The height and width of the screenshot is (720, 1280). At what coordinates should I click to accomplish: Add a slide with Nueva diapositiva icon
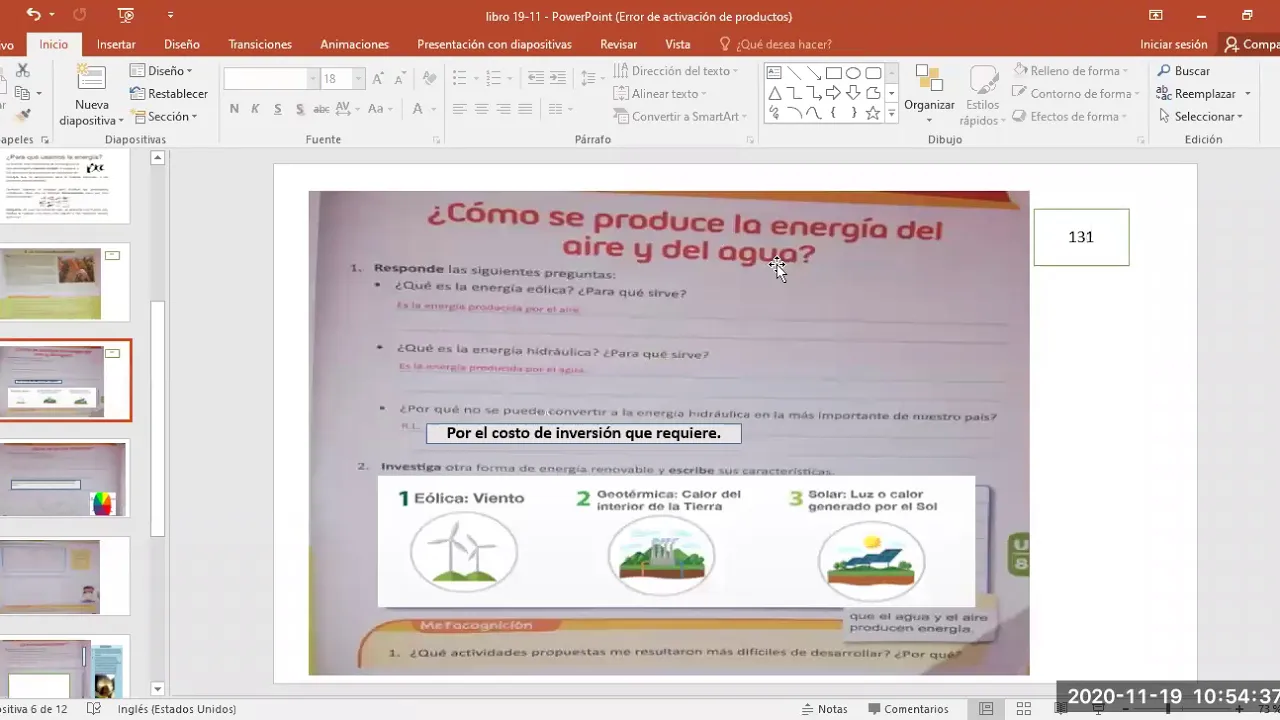[91, 79]
